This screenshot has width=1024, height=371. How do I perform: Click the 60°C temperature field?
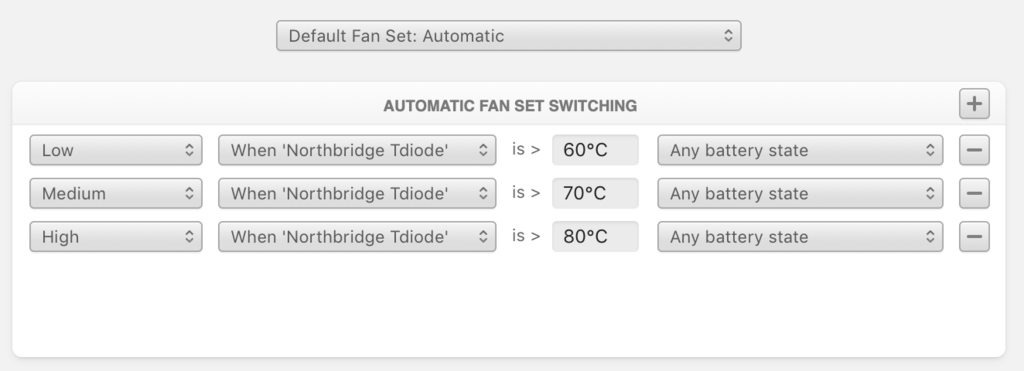point(595,150)
